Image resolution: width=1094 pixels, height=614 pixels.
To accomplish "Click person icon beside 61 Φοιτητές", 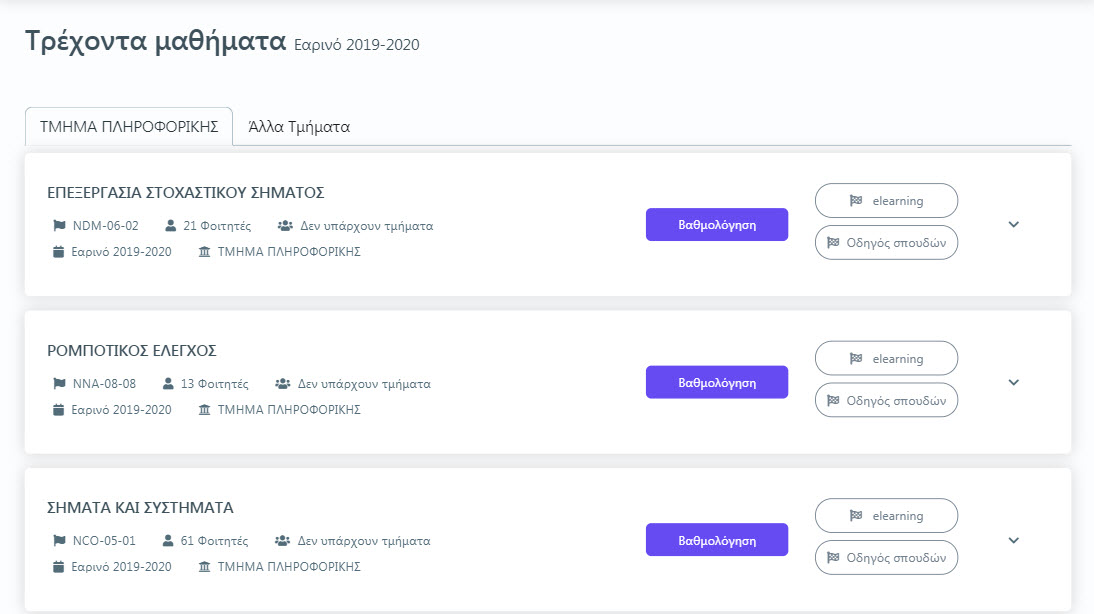I will 167,541.
